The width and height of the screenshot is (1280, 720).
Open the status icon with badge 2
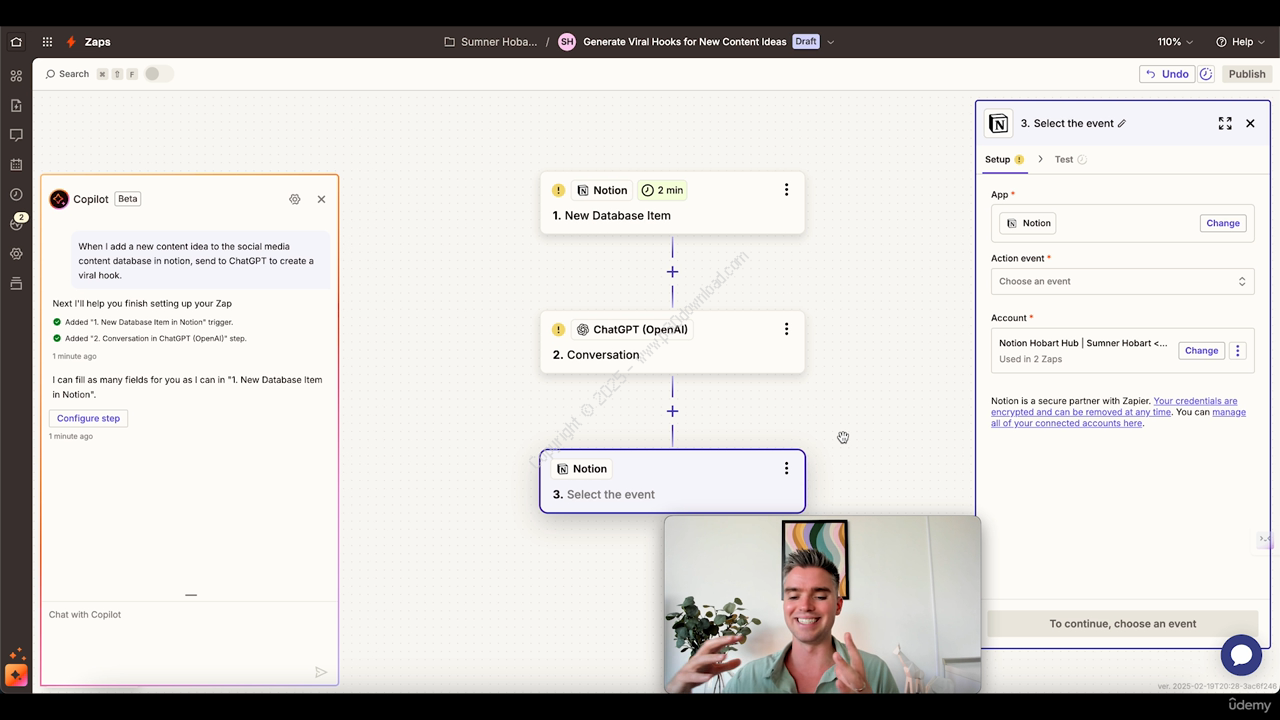[17, 222]
